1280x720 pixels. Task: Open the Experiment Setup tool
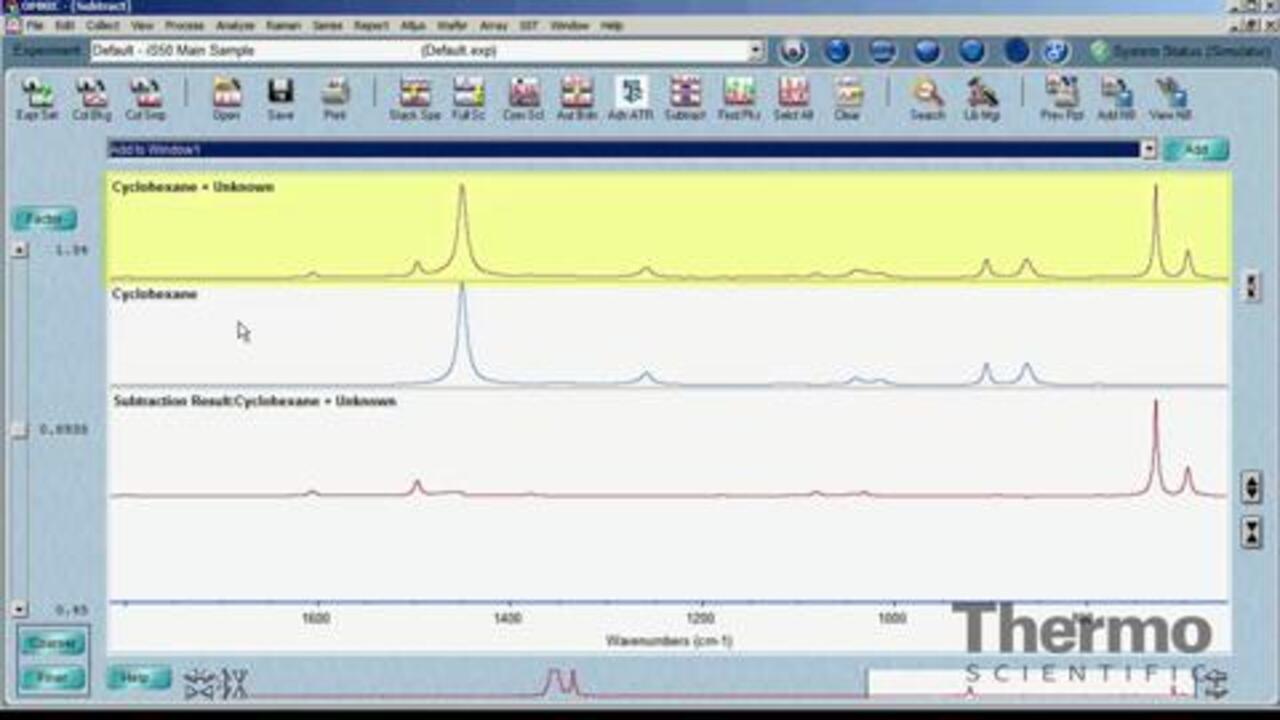(x=38, y=98)
